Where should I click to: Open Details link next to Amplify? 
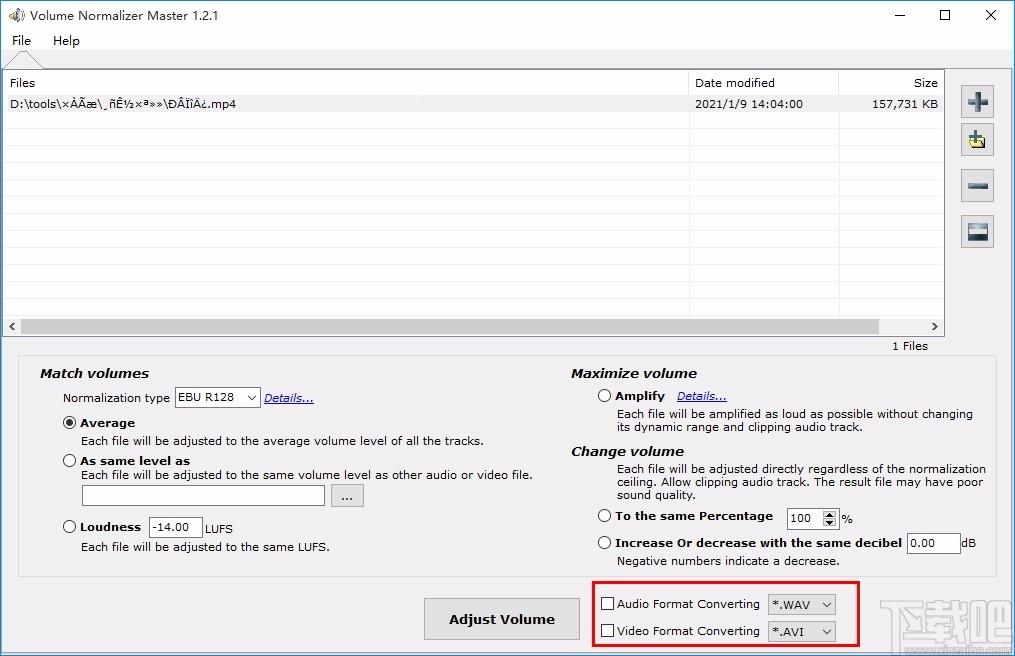click(x=702, y=396)
